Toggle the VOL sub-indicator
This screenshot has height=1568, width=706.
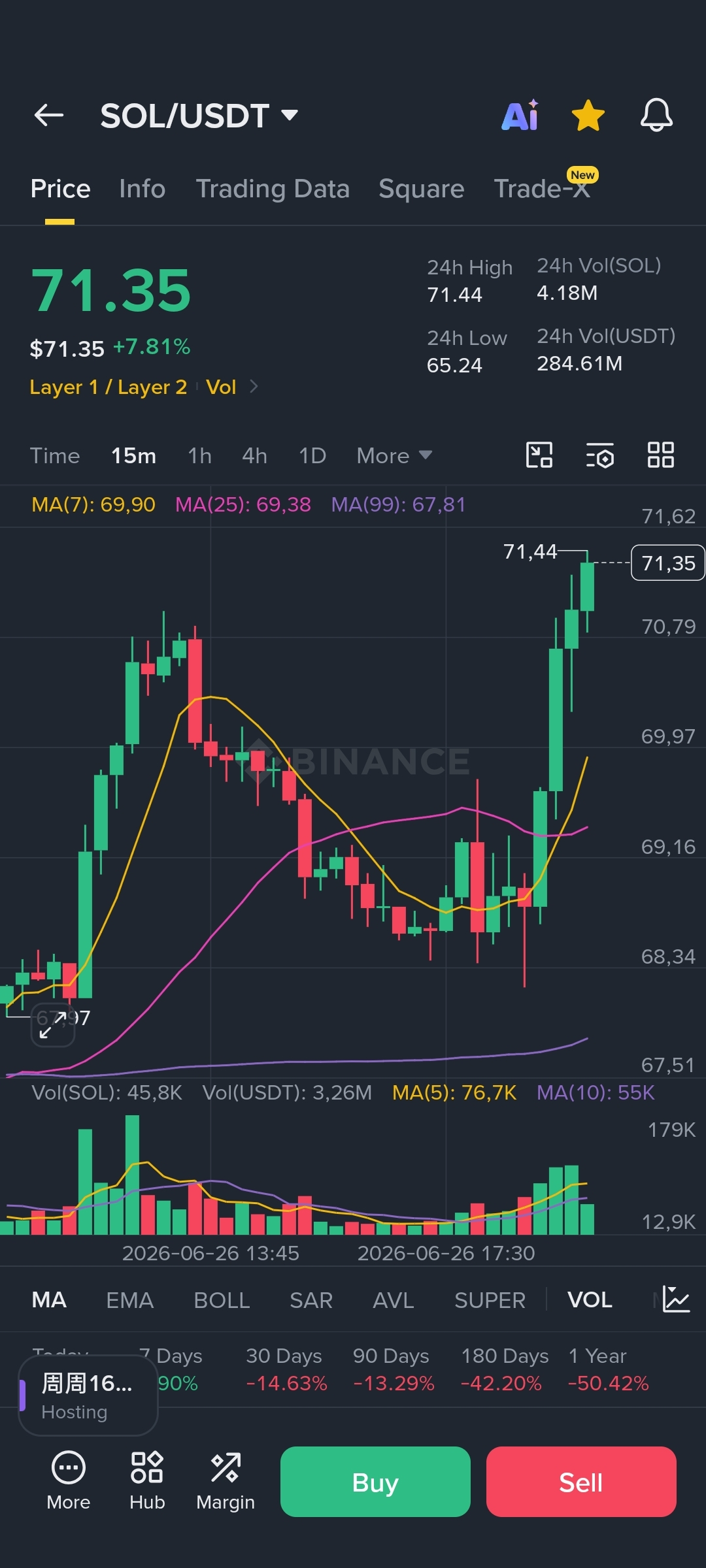pyautogui.click(x=590, y=1299)
